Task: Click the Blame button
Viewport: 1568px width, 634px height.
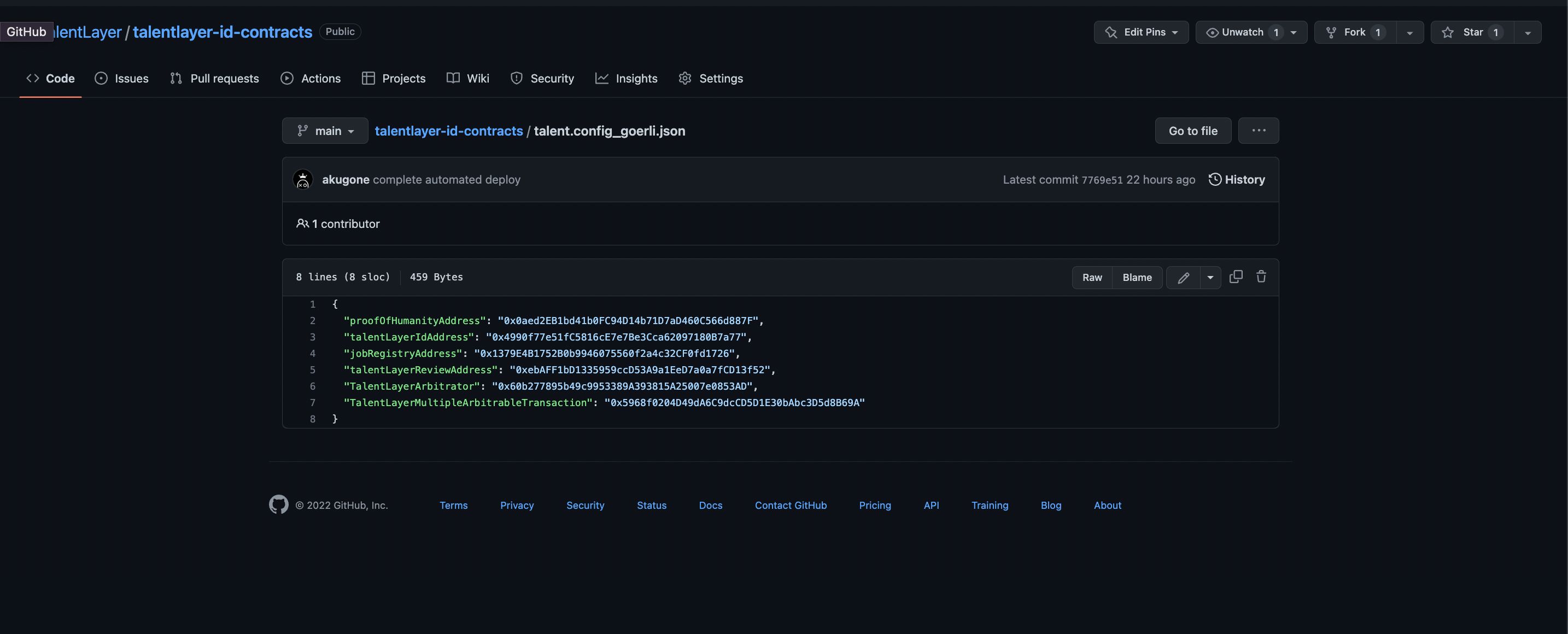Action: pyautogui.click(x=1137, y=278)
